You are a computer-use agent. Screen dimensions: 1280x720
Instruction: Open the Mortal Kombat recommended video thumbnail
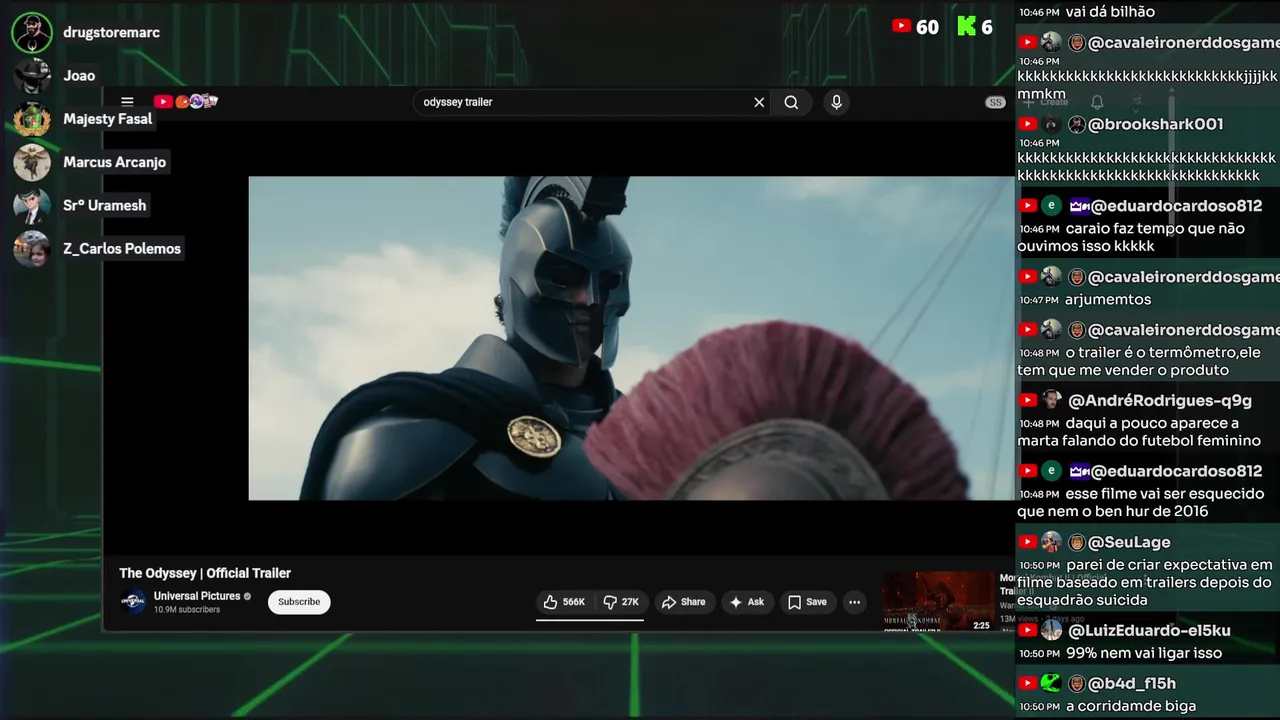pos(938,601)
